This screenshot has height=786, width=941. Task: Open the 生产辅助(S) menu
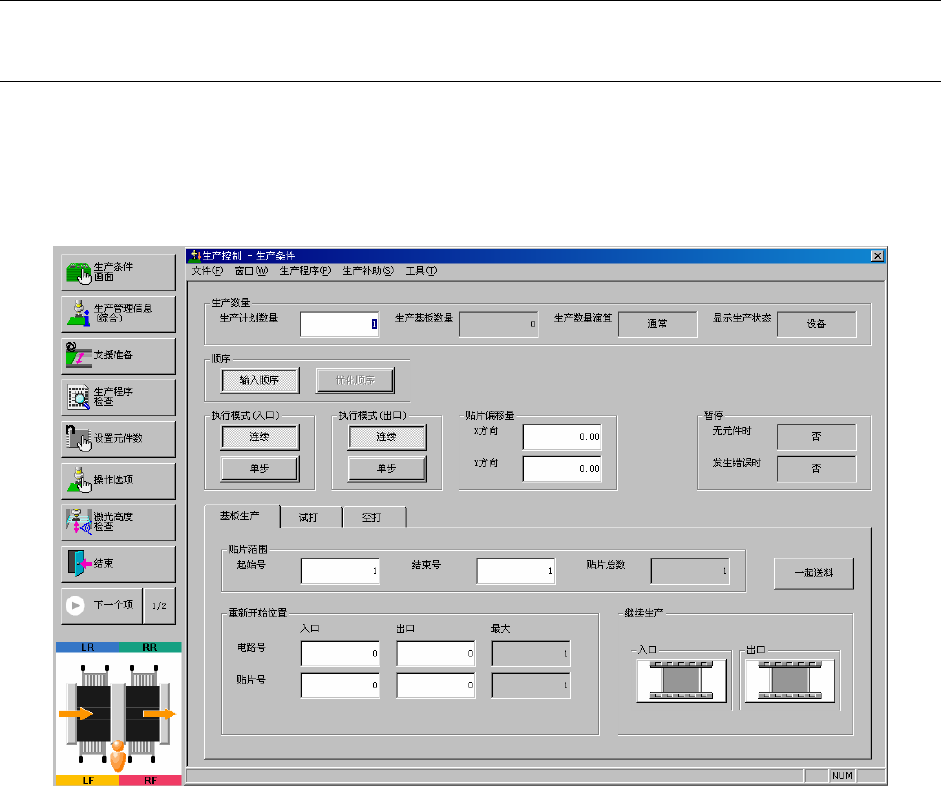point(367,271)
